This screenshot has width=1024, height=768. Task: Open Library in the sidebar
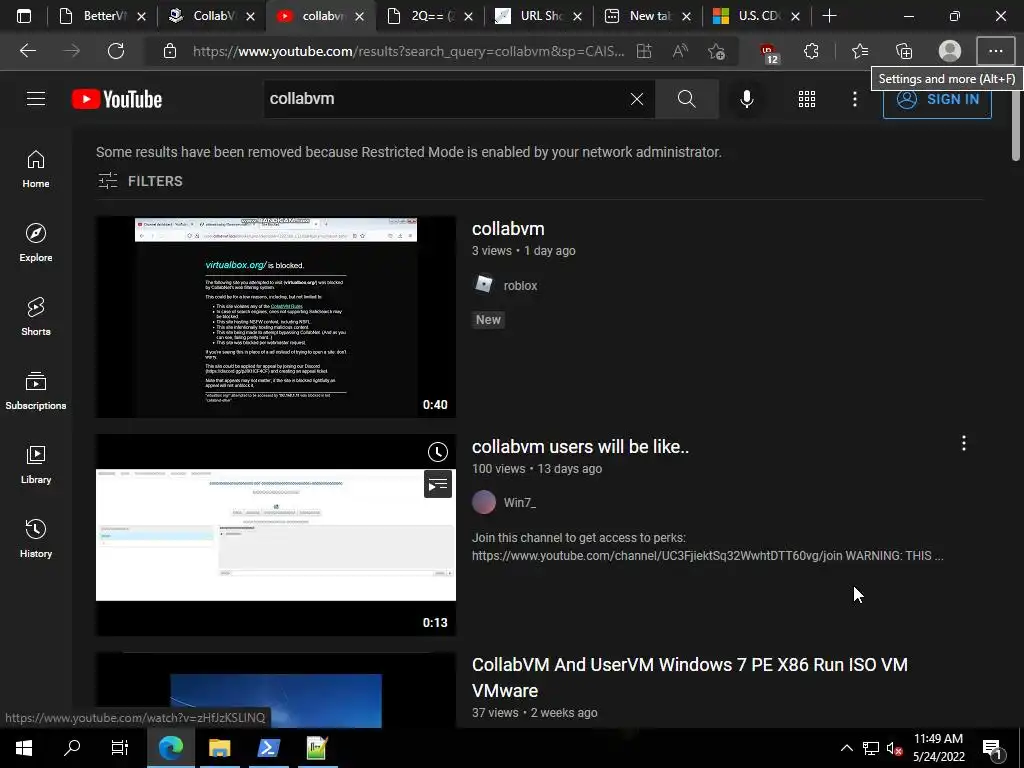pos(36,464)
